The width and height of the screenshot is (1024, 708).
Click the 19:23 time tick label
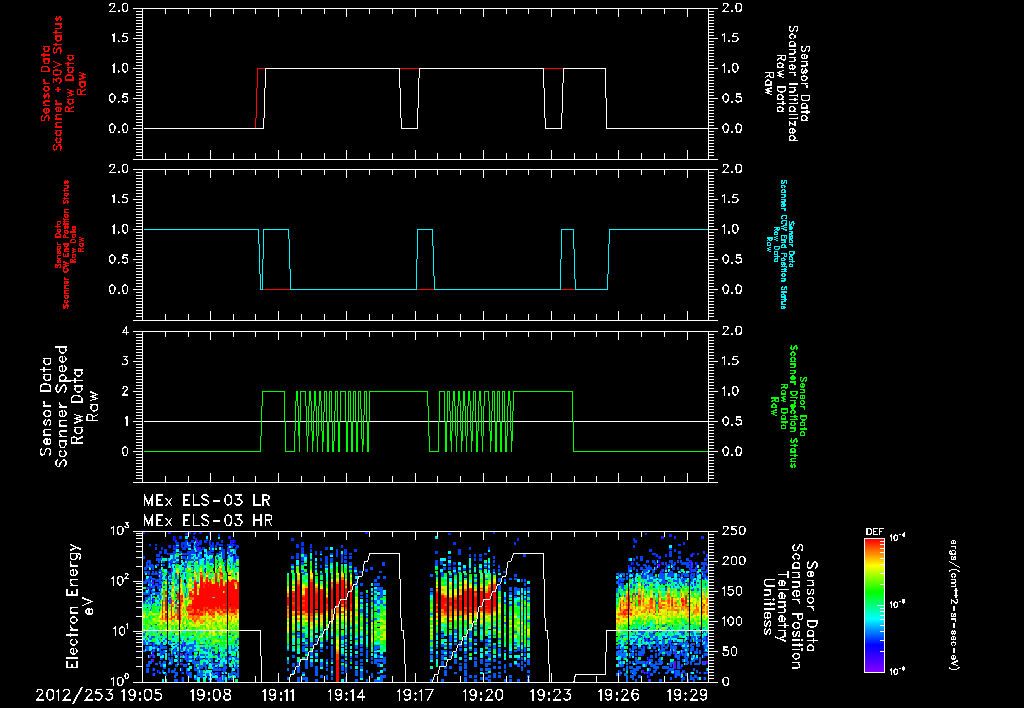coord(551,696)
